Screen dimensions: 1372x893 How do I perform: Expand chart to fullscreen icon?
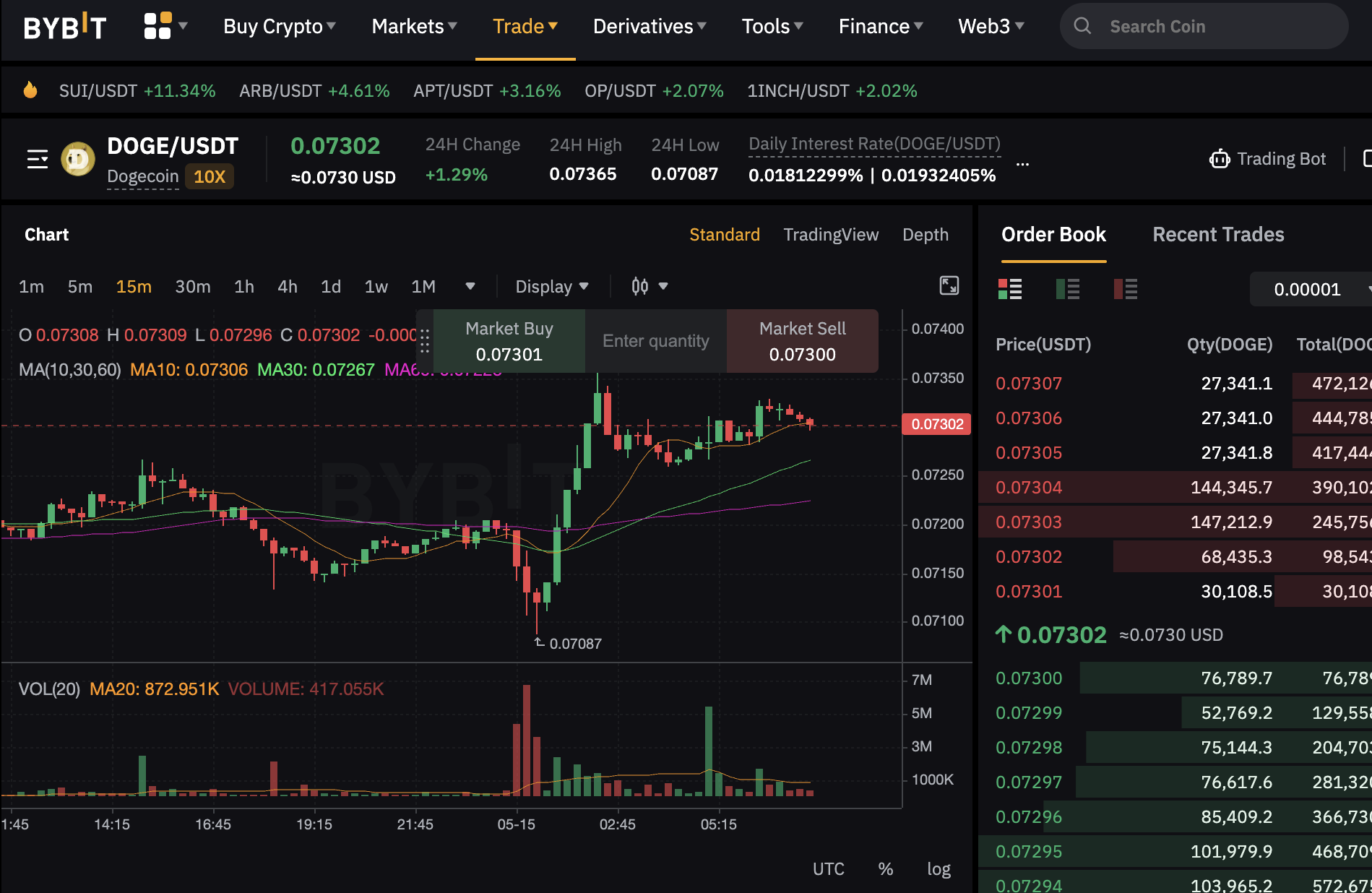point(949,286)
